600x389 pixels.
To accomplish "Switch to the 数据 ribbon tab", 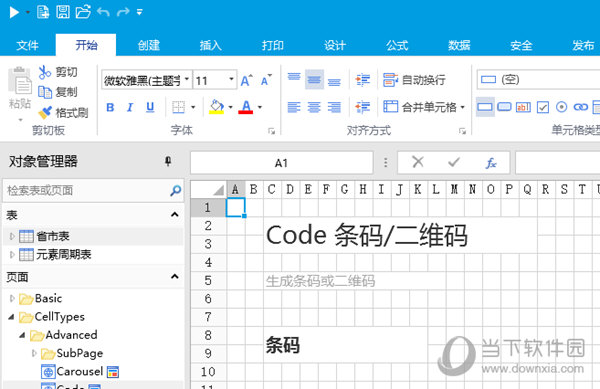I will [459, 45].
